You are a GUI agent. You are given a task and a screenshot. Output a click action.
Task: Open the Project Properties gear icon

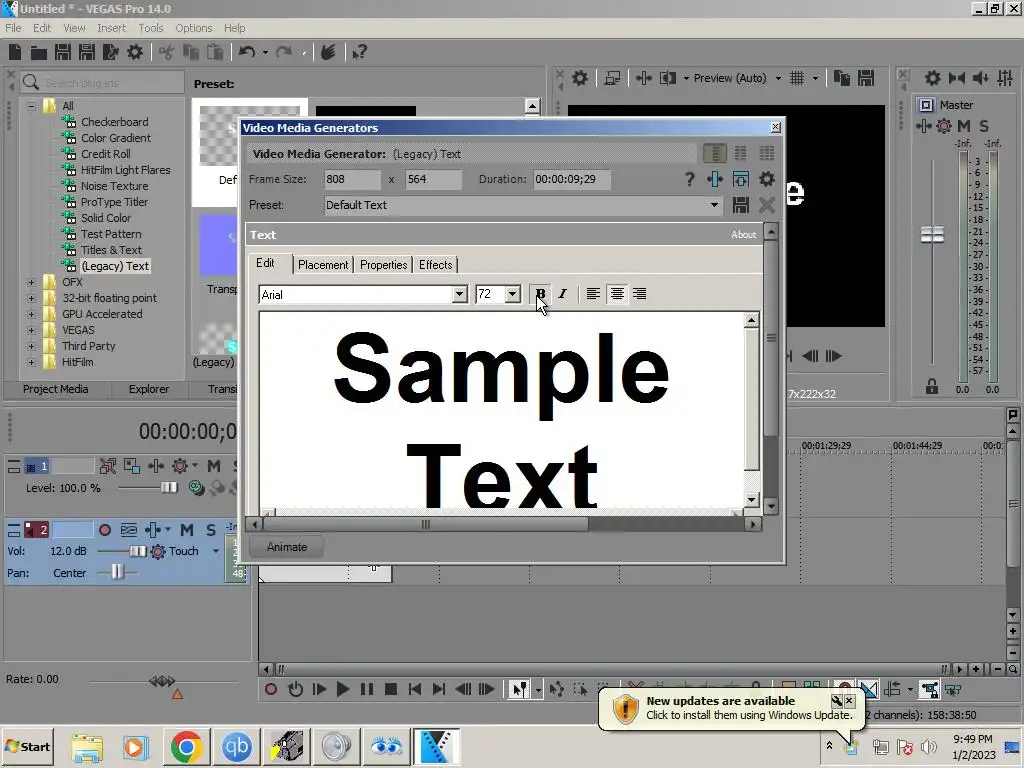click(x=135, y=52)
